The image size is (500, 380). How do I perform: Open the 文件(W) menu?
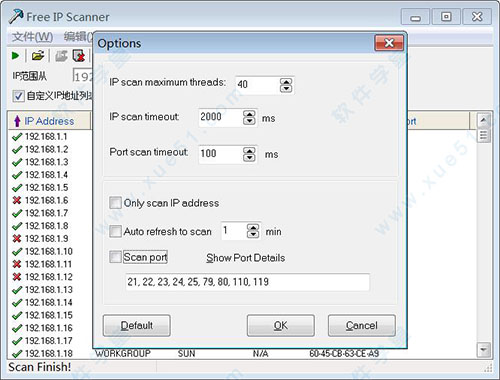(x=32, y=37)
